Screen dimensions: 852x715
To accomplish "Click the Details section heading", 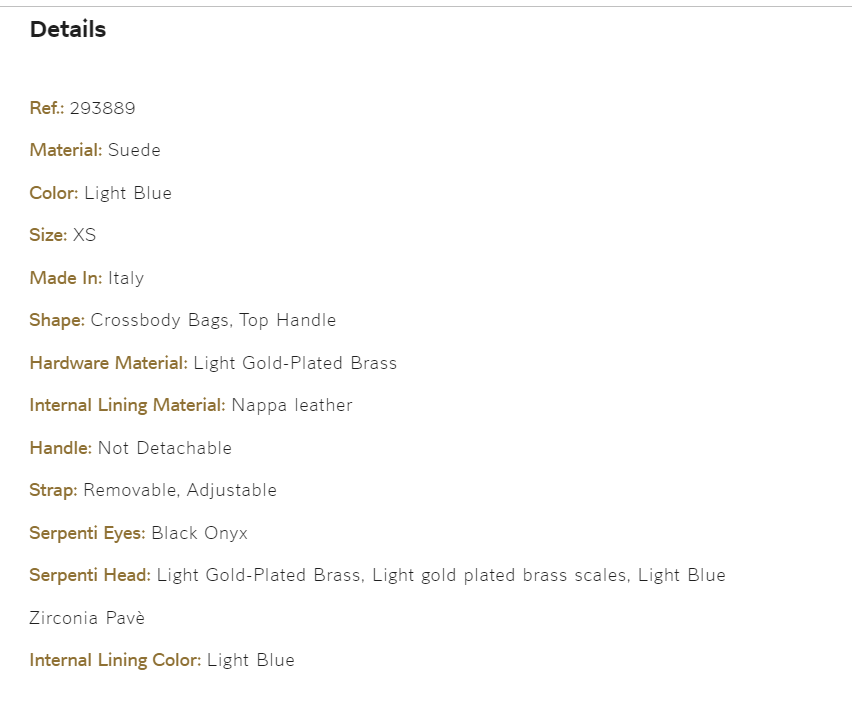I will (68, 30).
